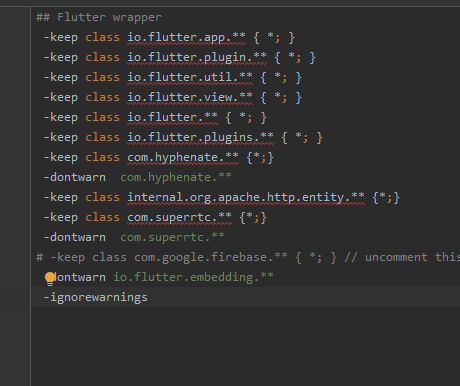Click the '## Flutter wrapper' comment line
The height and width of the screenshot is (386, 460).
coord(99,17)
